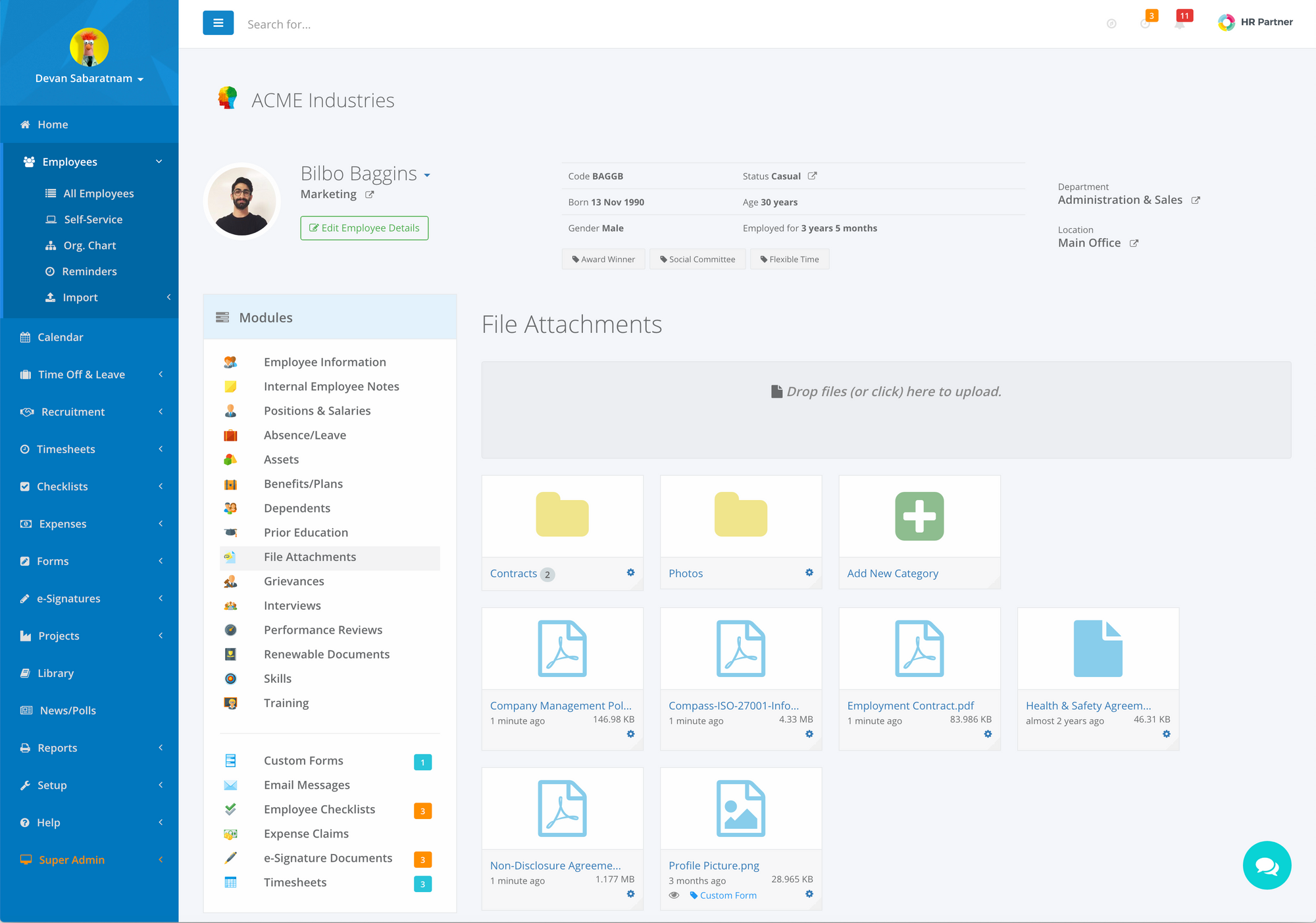Open Main Office location link icon
Viewport: 1316px width, 923px height.
click(1134, 243)
